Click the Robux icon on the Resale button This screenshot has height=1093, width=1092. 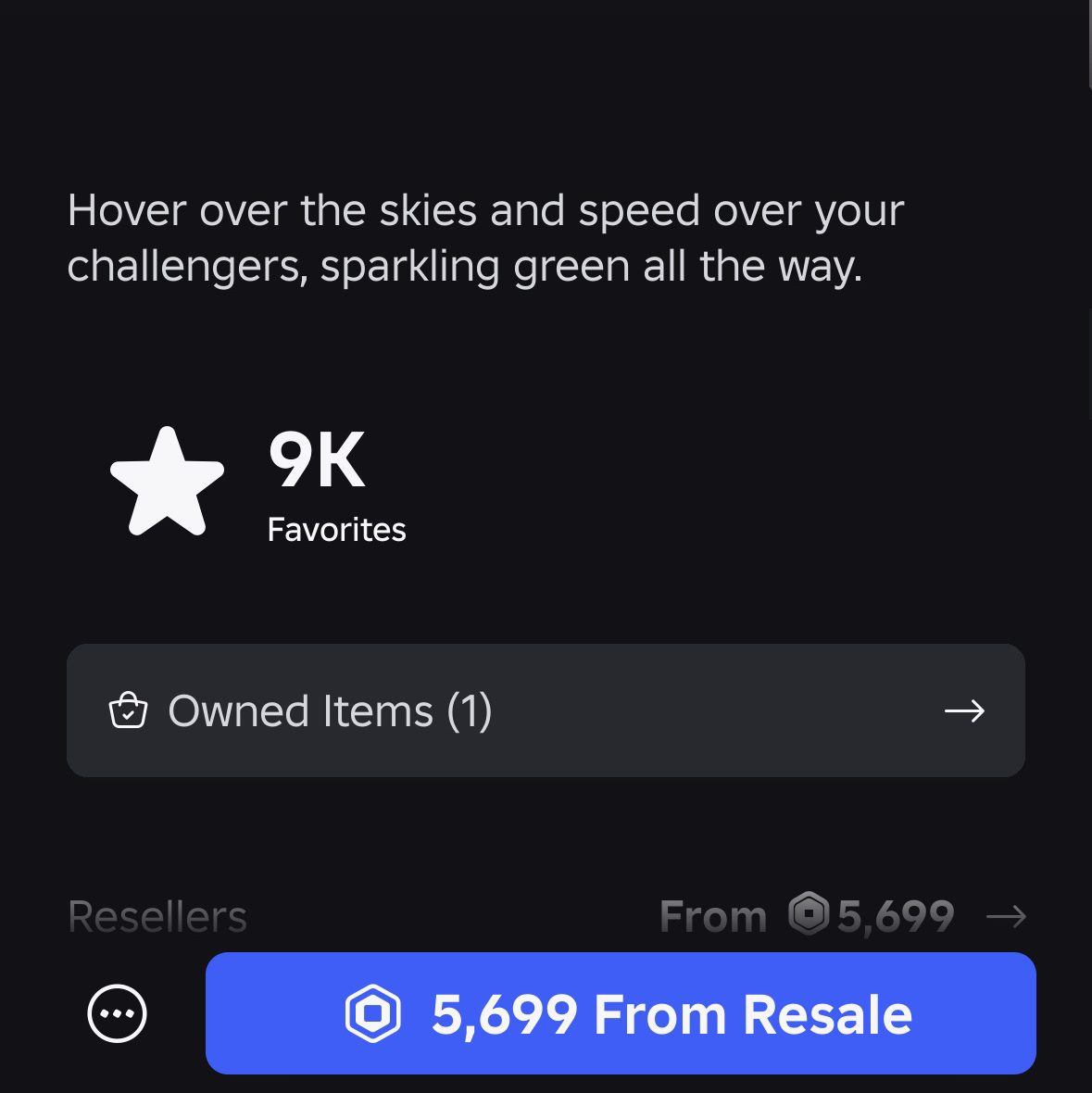tap(372, 1013)
